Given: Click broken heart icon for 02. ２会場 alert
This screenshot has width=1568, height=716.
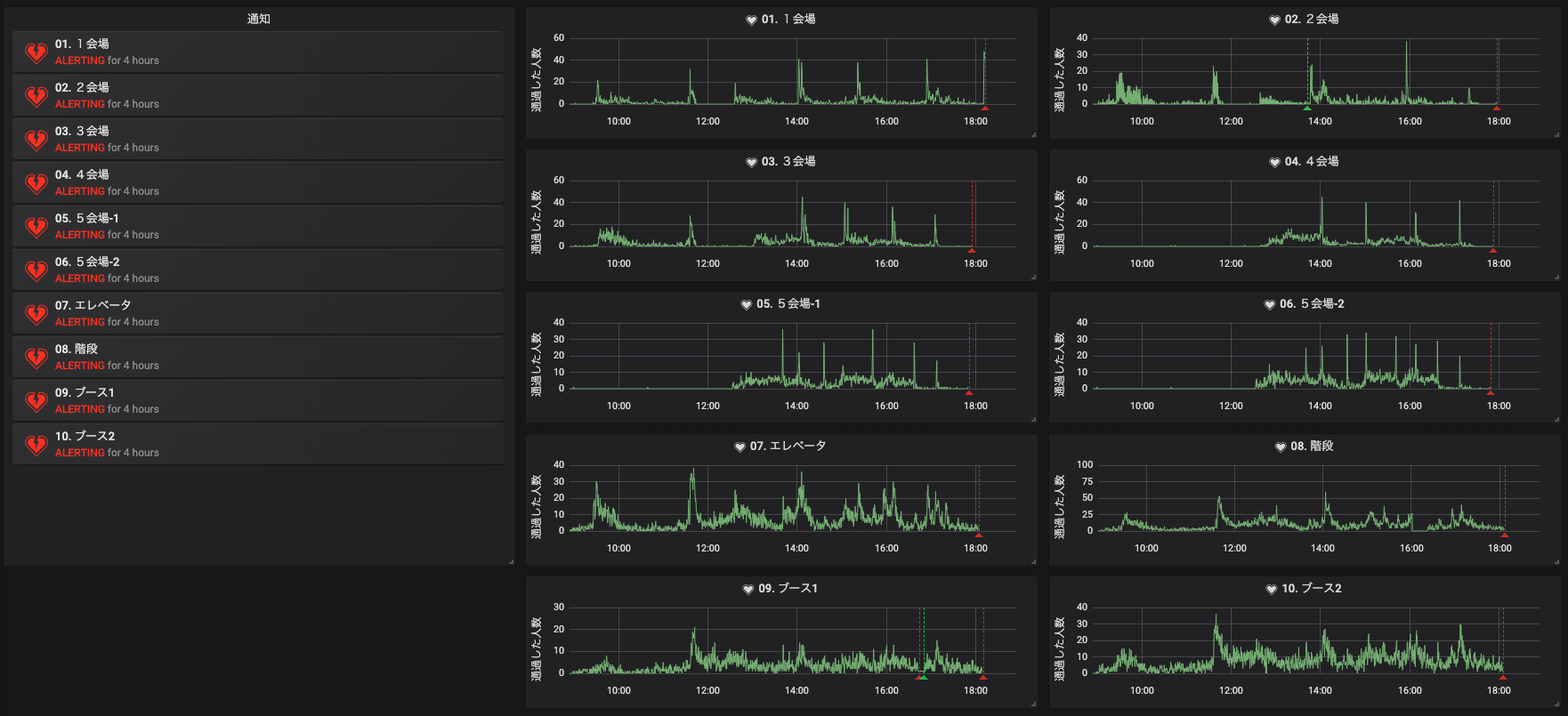Looking at the screenshot, I should [x=36, y=96].
